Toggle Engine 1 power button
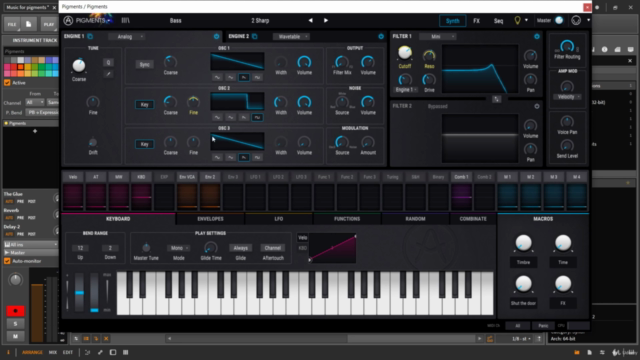This screenshot has width=640, height=360. (216, 36)
